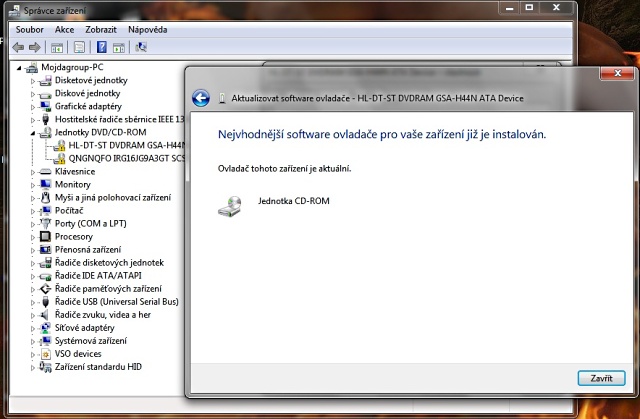Click the Properties toolbar icon
Image resolution: width=640 pixels, height=419 pixels.
click(x=79, y=47)
